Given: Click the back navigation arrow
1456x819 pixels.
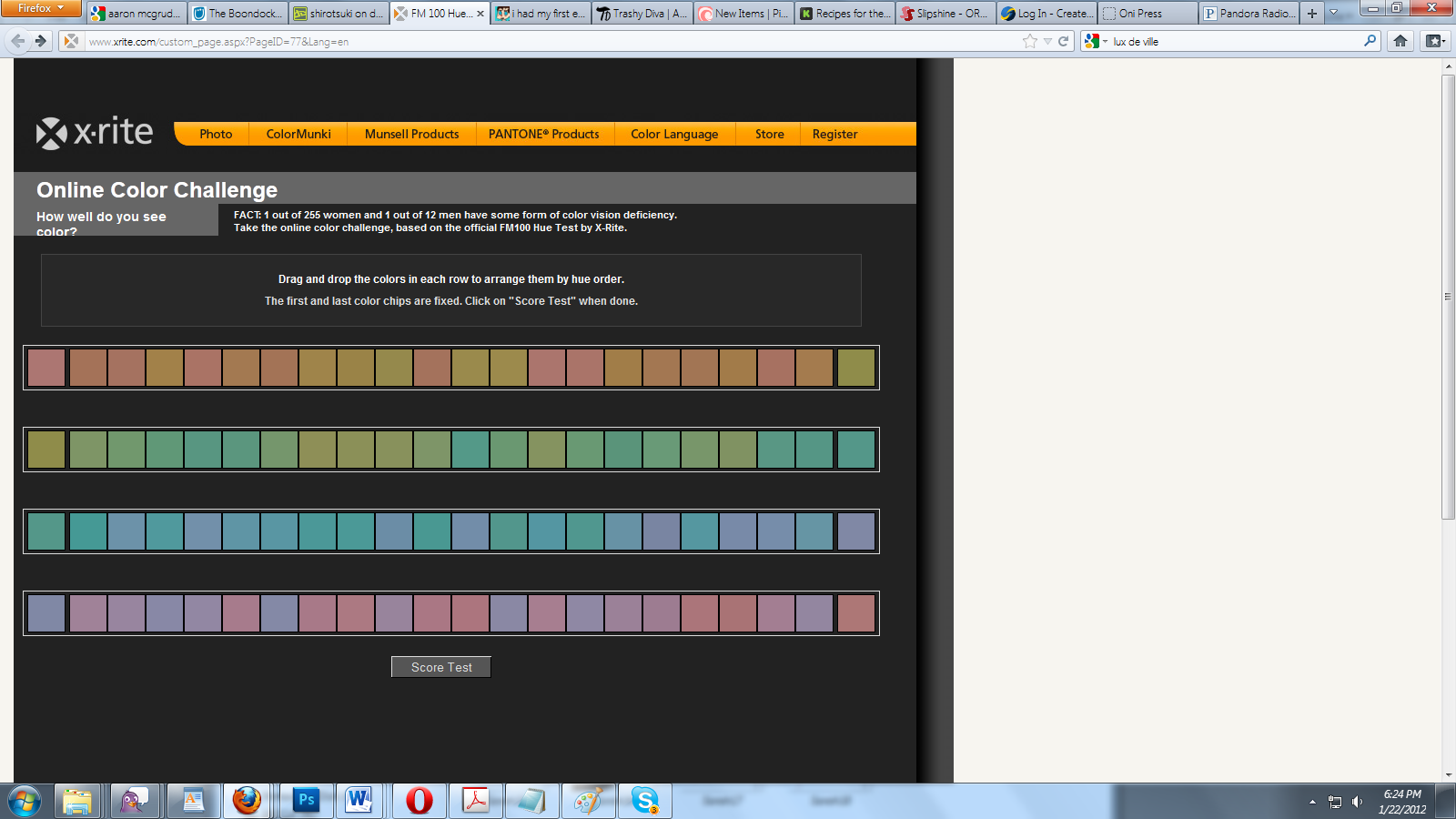Looking at the screenshot, I should coord(15,40).
